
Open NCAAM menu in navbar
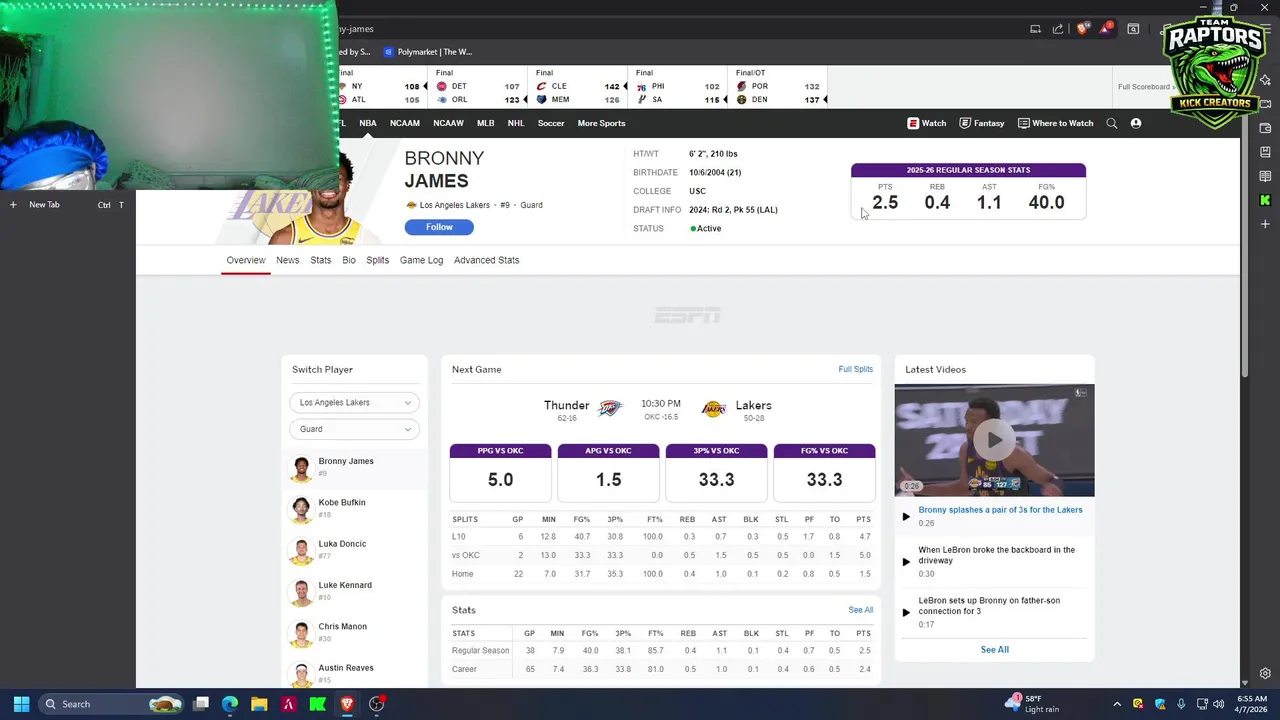[404, 123]
